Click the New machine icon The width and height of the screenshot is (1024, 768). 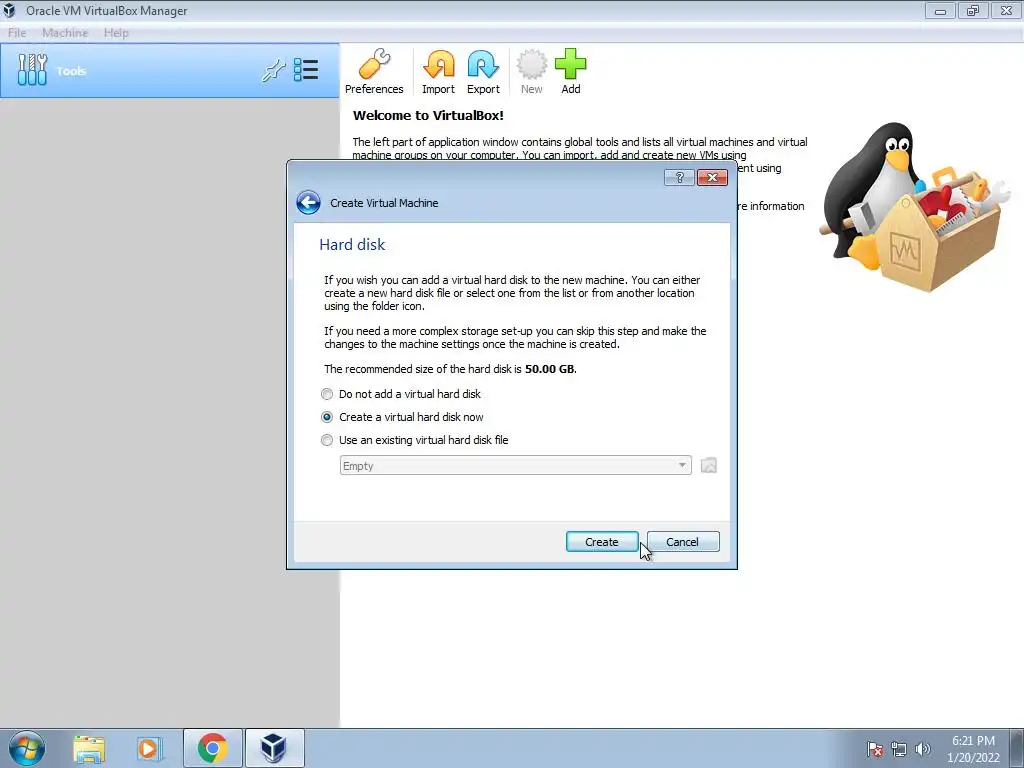click(532, 72)
